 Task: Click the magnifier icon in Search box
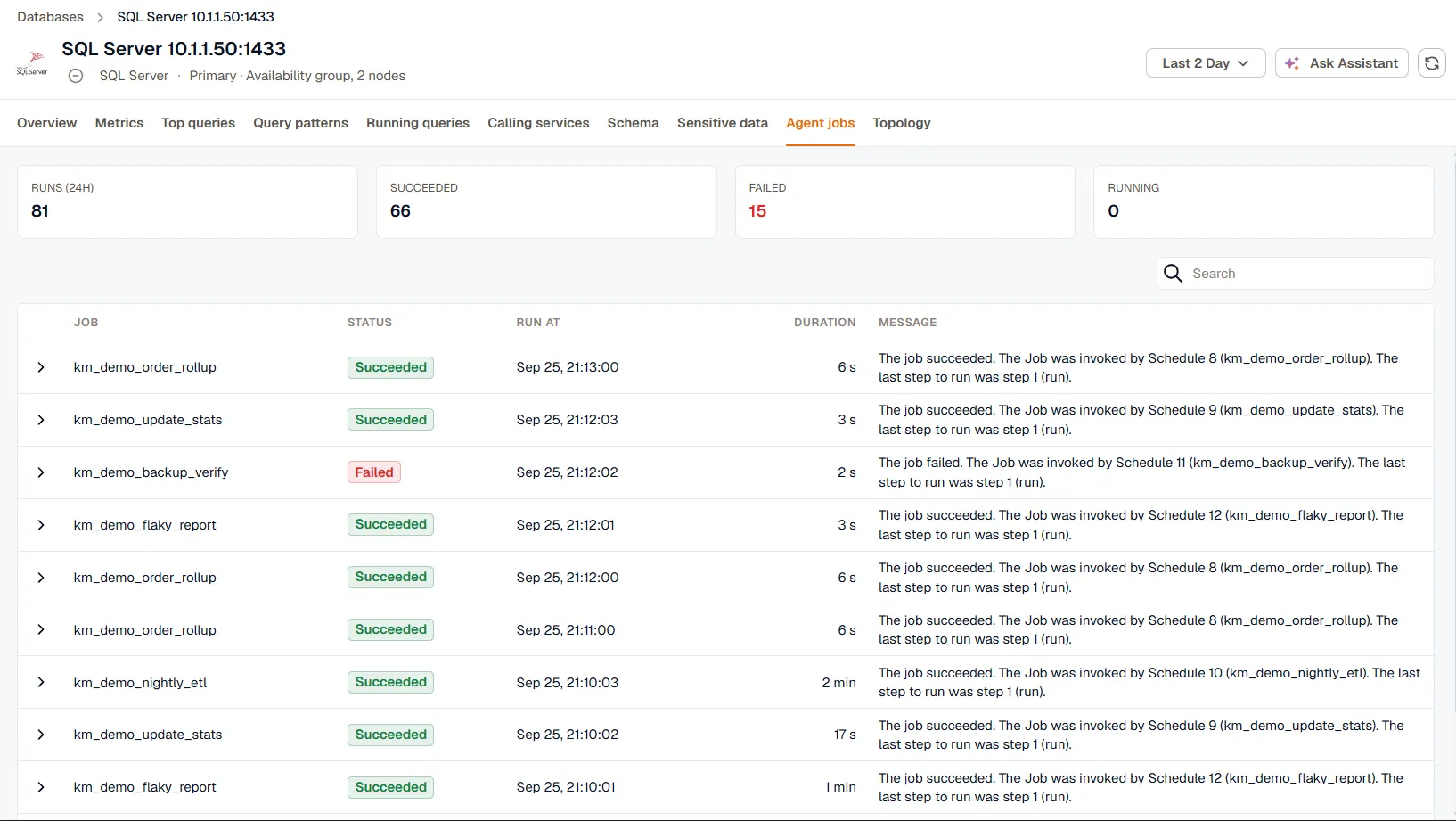[1173, 274]
